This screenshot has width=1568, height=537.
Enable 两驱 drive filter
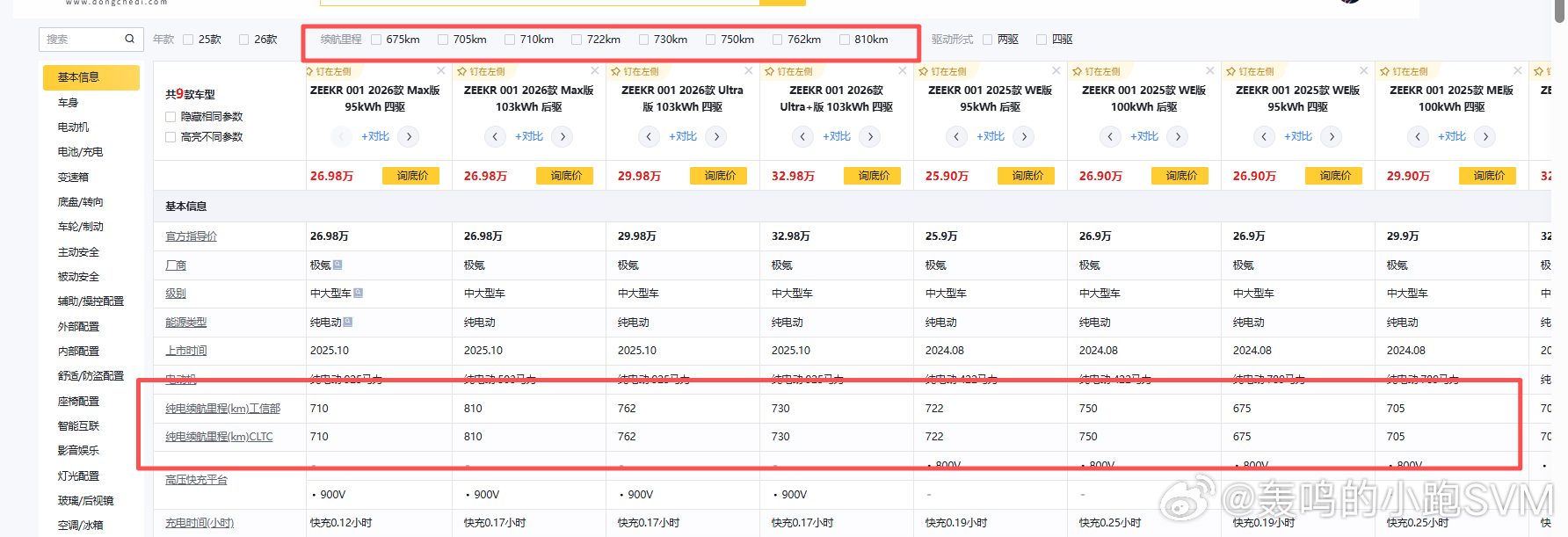click(988, 40)
